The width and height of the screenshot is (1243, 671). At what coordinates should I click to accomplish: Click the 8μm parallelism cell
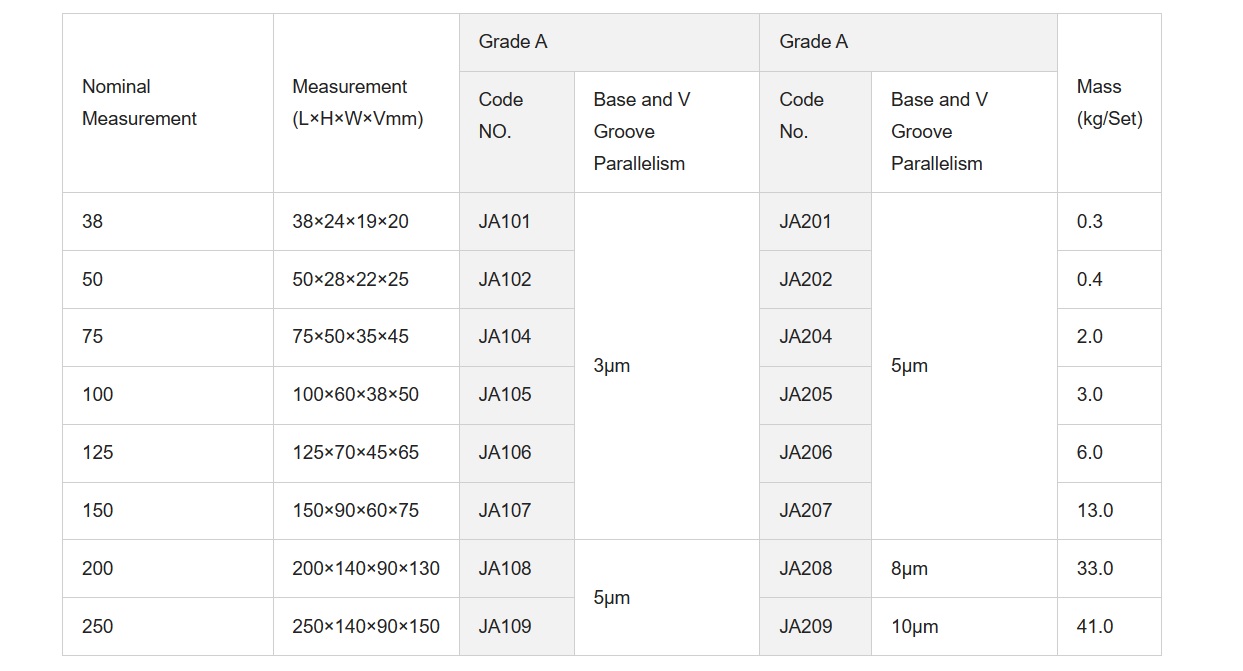(x=964, y=568)
